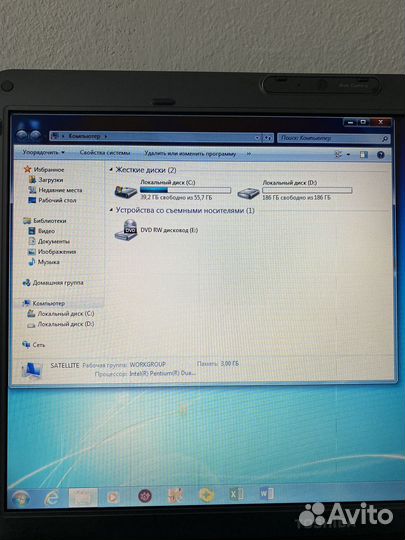The height and width of the screenshot is (540, 405).
Task: Open the address bar history dropdown arrow
Action: pos(258,138)
